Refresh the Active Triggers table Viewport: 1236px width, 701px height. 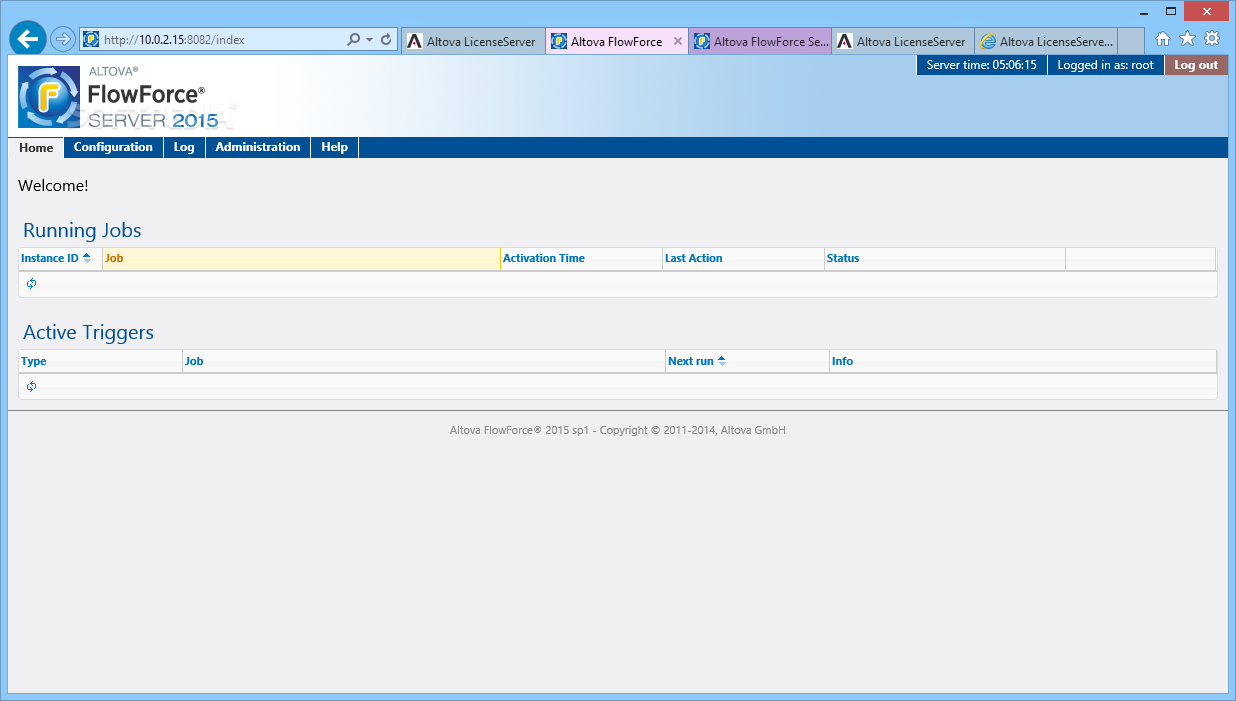(32, 386)
